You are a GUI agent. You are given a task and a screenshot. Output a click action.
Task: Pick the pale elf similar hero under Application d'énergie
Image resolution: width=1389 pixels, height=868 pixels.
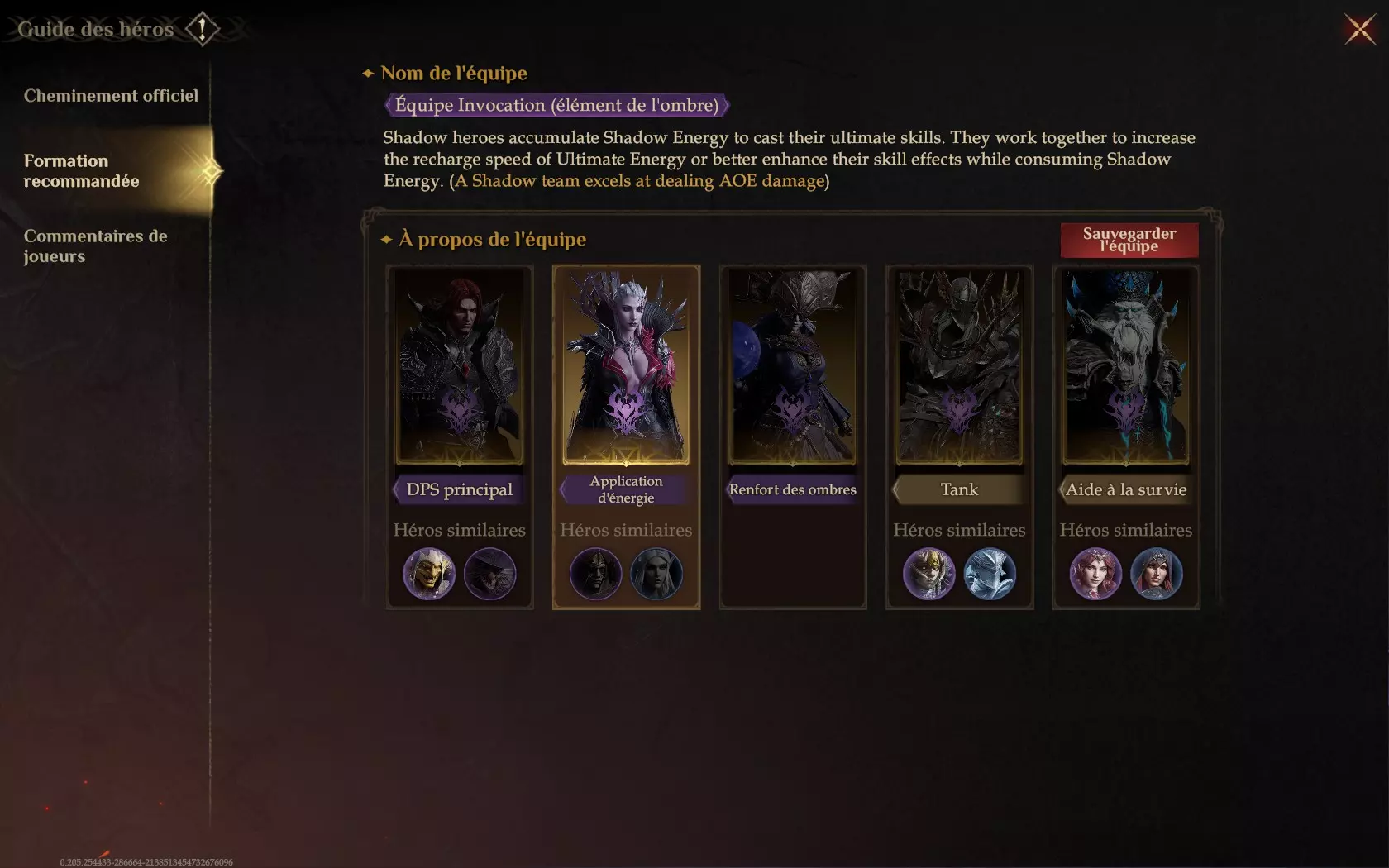click(656, 574)
